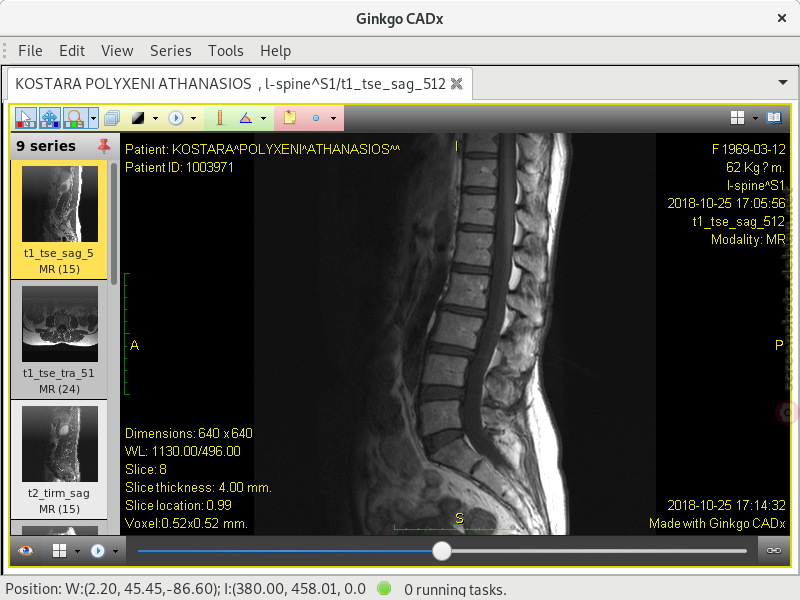Click the 'Slice thickness: 4.00 mm.' text
The width and height of the screenshot is (800, 600).
(198, 488)
